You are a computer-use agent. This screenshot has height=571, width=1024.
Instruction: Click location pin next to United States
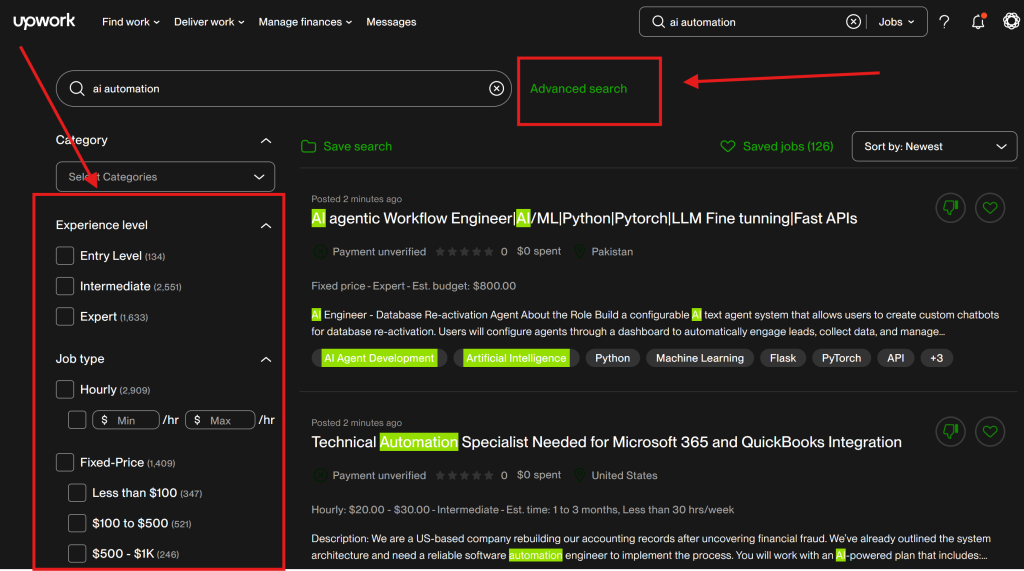[x=579, y=475]
